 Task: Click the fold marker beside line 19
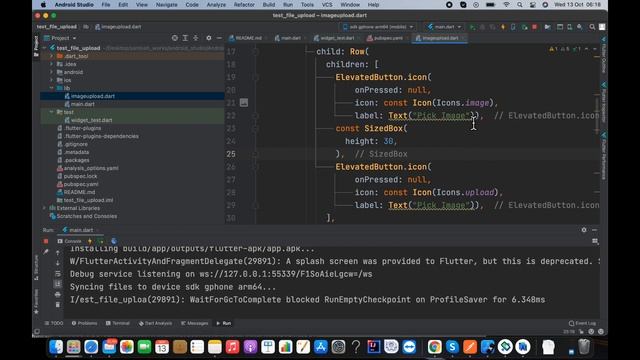pyautogui.click(x=256, y=77)
